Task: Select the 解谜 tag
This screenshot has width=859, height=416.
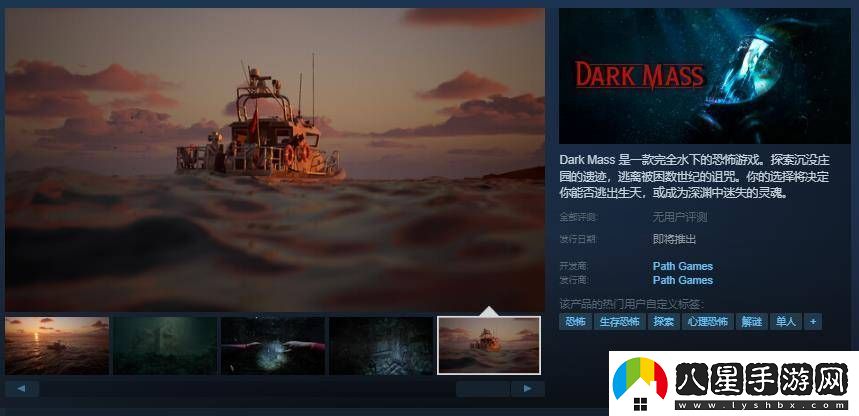Action: click(x=751, y=321)
